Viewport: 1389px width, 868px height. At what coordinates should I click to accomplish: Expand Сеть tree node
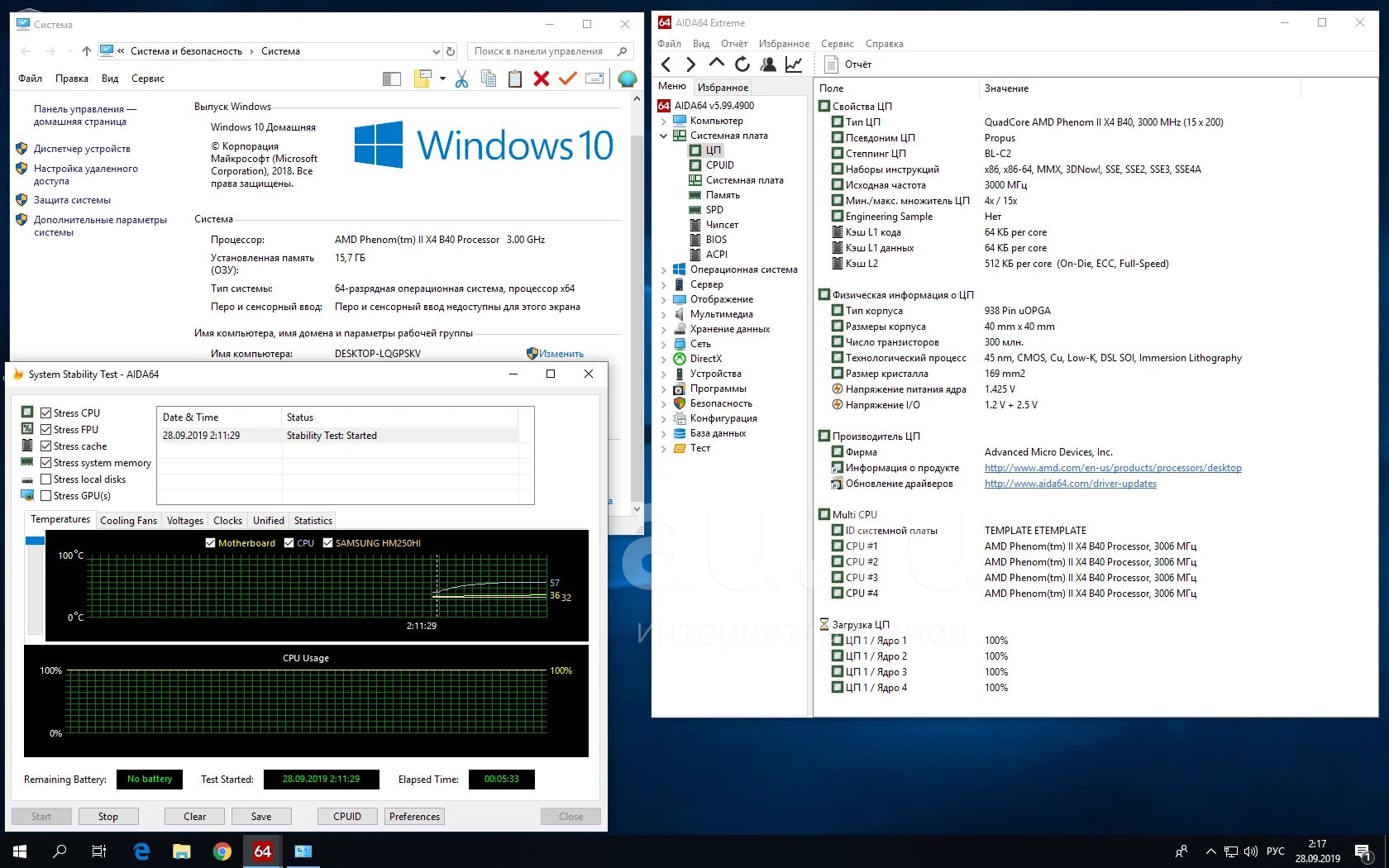pos(663,344)
